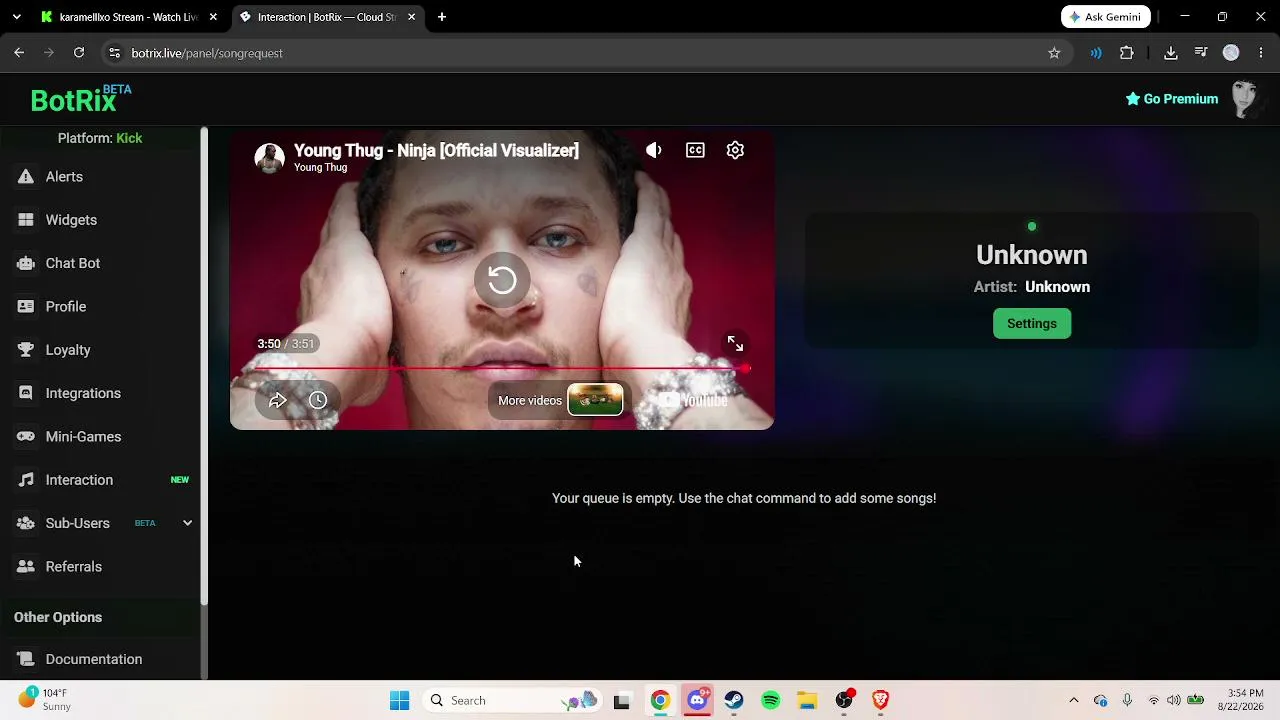Open the Young Thug channel avatar

pyautogui.click(x=269, y=158)
